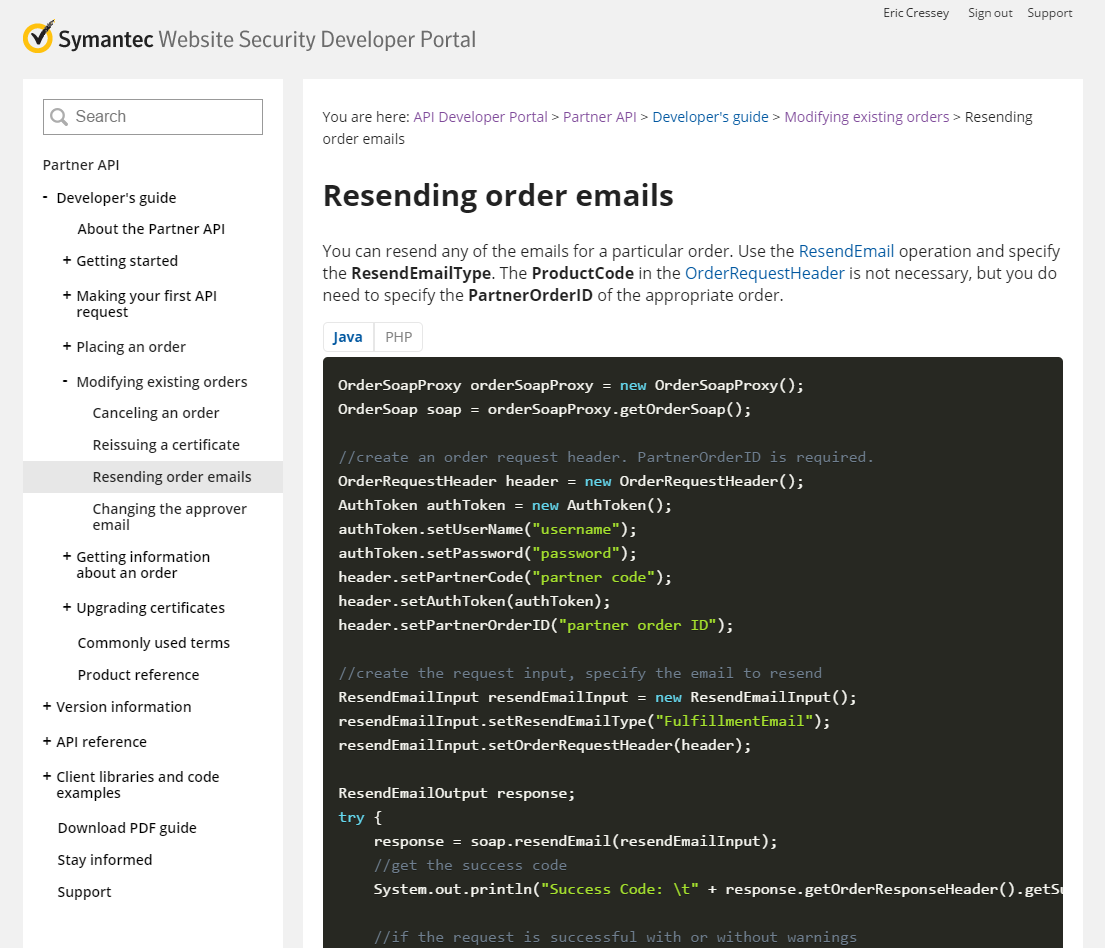Expand Getting information about an order
The height and width of the screenshot is (948, 1105).
tap(67, 556)
